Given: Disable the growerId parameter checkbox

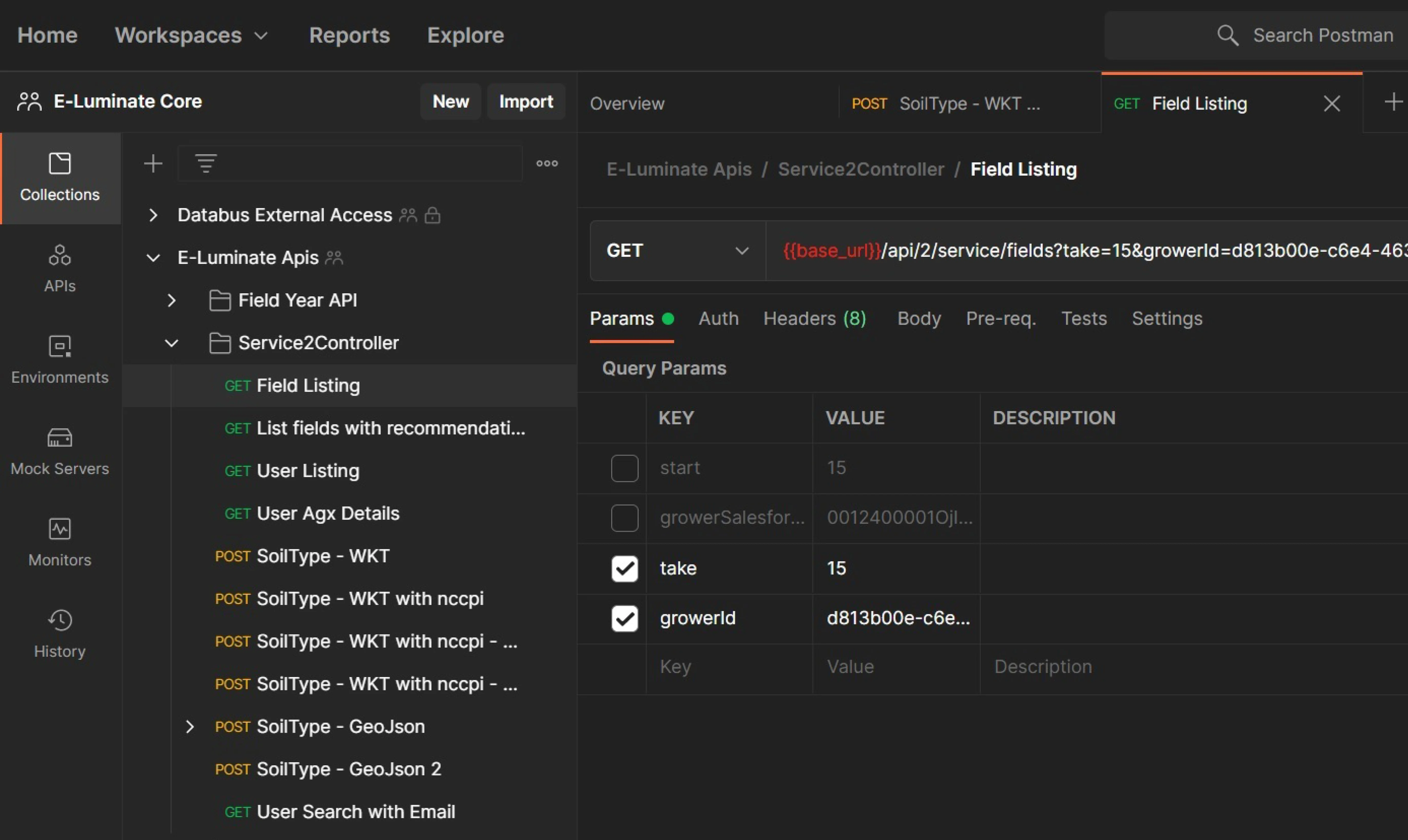Looking at the screenshot, I should pos(625,618).
